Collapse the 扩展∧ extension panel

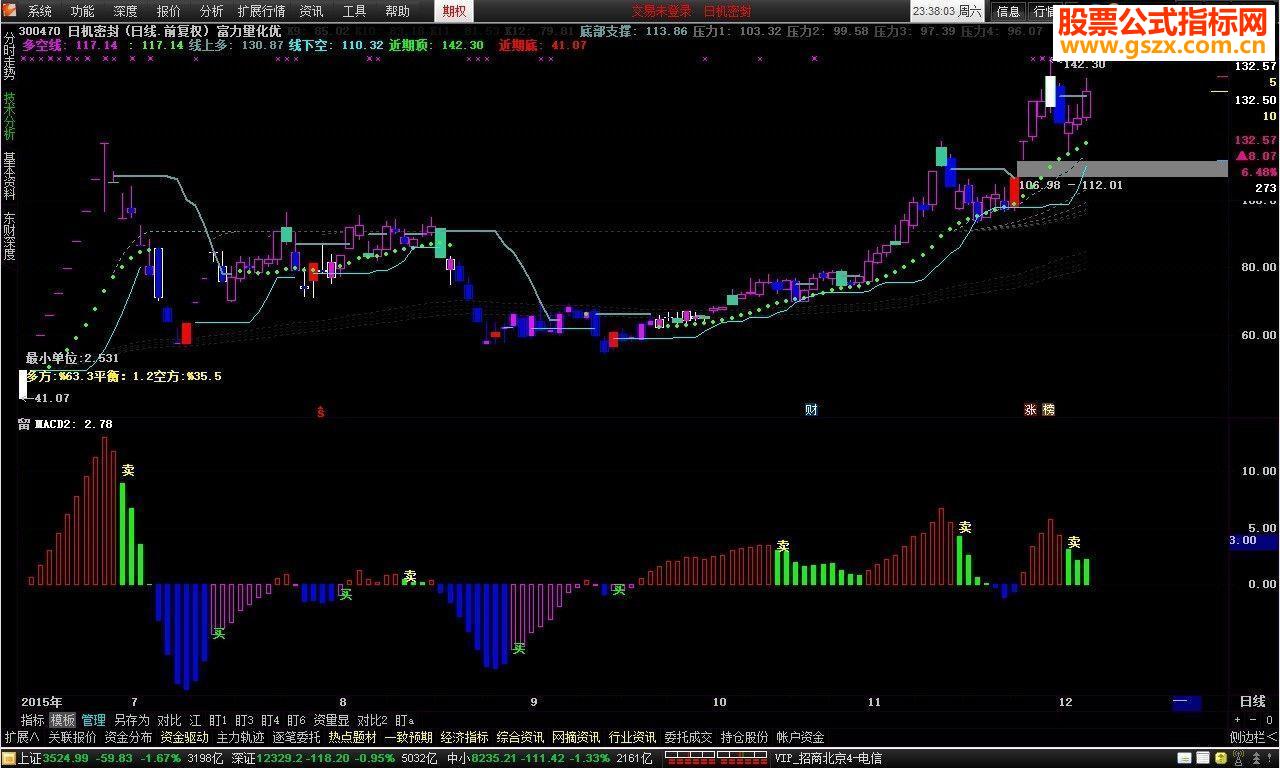pos(20,737)
